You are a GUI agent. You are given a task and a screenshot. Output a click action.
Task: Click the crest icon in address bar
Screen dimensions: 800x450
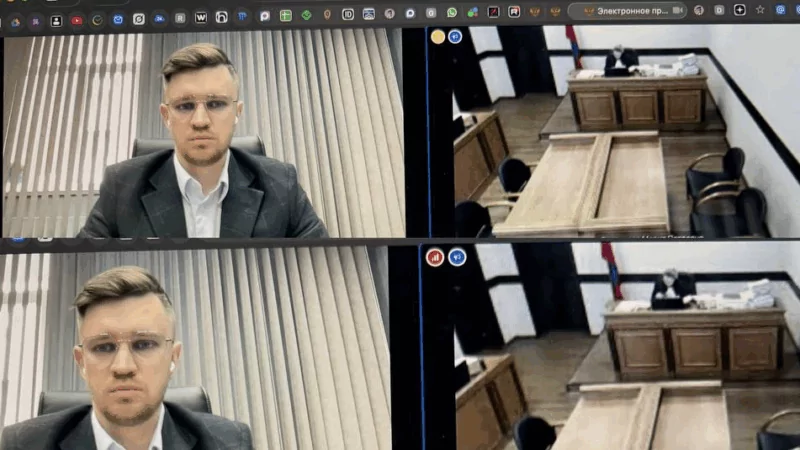[x=589, y=10]
